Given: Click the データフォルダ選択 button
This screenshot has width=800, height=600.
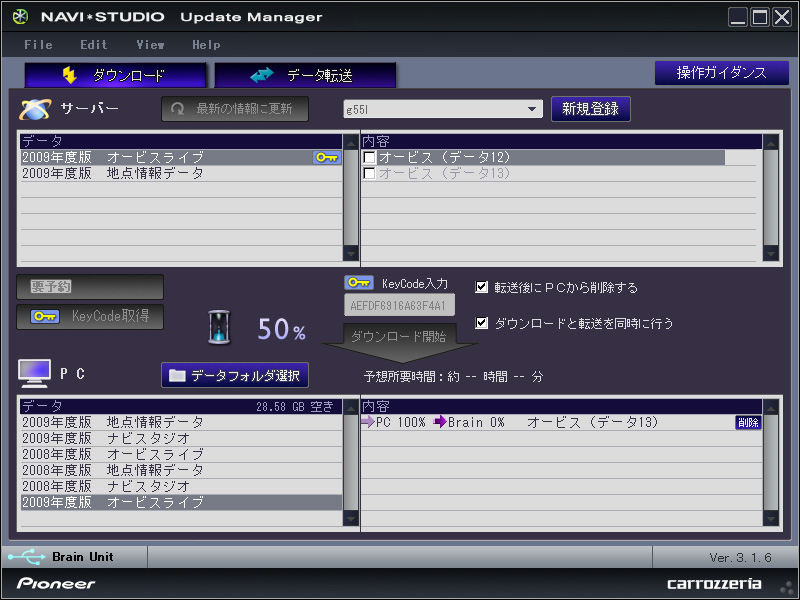Looking at the screenshot, I should (x=235, y=375).
